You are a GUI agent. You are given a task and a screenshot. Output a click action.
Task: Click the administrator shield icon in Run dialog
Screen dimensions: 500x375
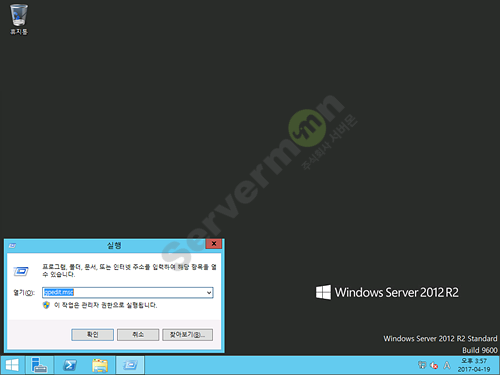click(x=46, y=305)
